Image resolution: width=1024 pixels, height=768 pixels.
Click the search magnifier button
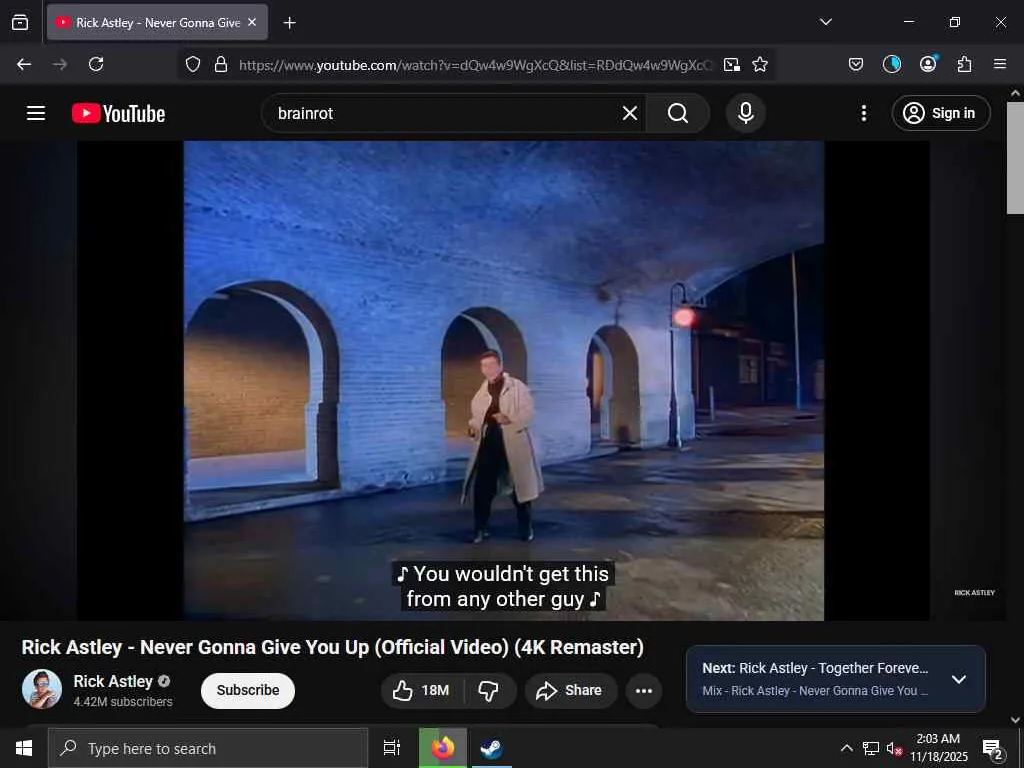tap(678, 113)
